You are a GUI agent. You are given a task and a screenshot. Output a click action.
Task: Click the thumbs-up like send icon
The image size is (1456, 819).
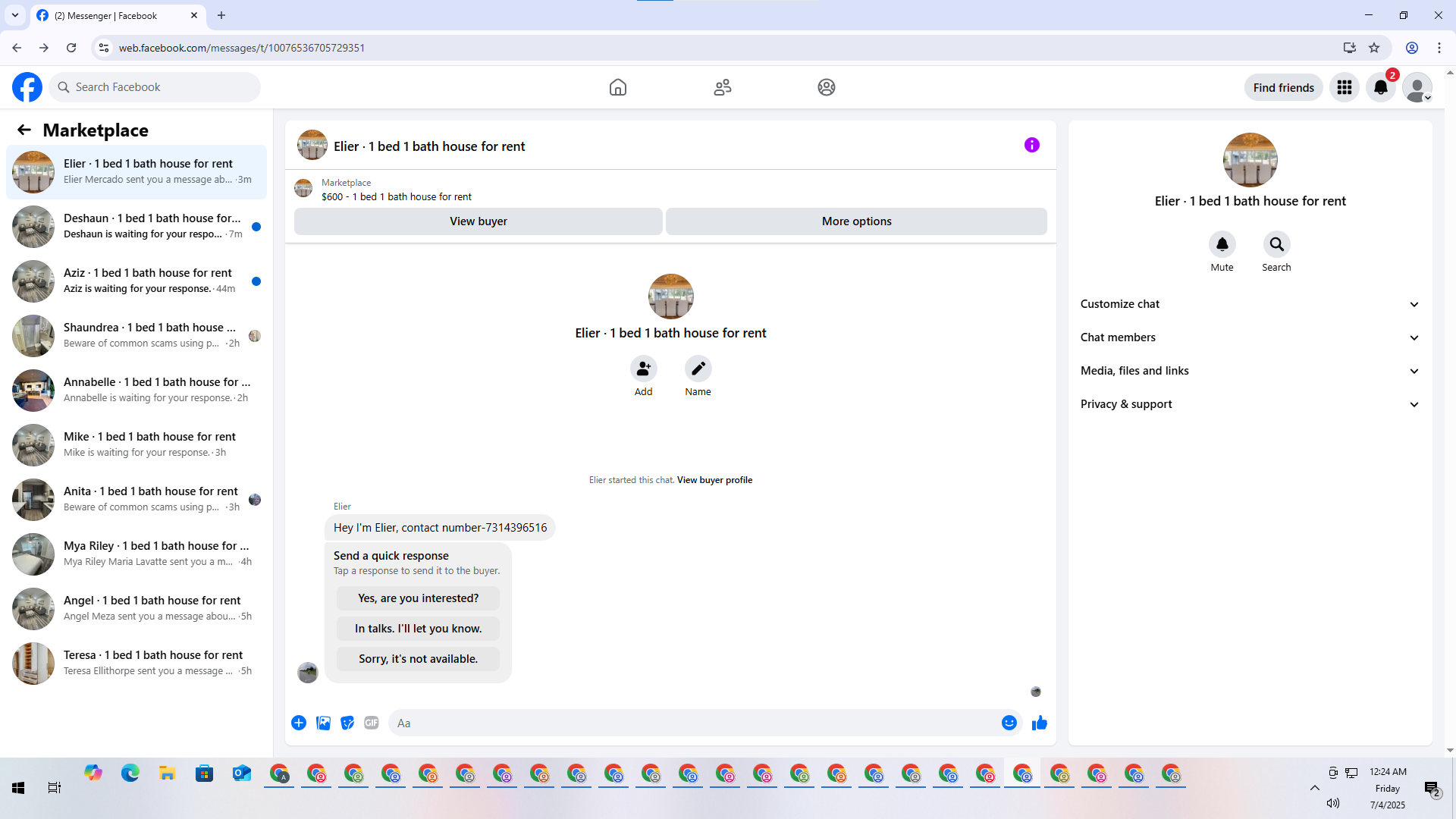(x=1039, y=723)
